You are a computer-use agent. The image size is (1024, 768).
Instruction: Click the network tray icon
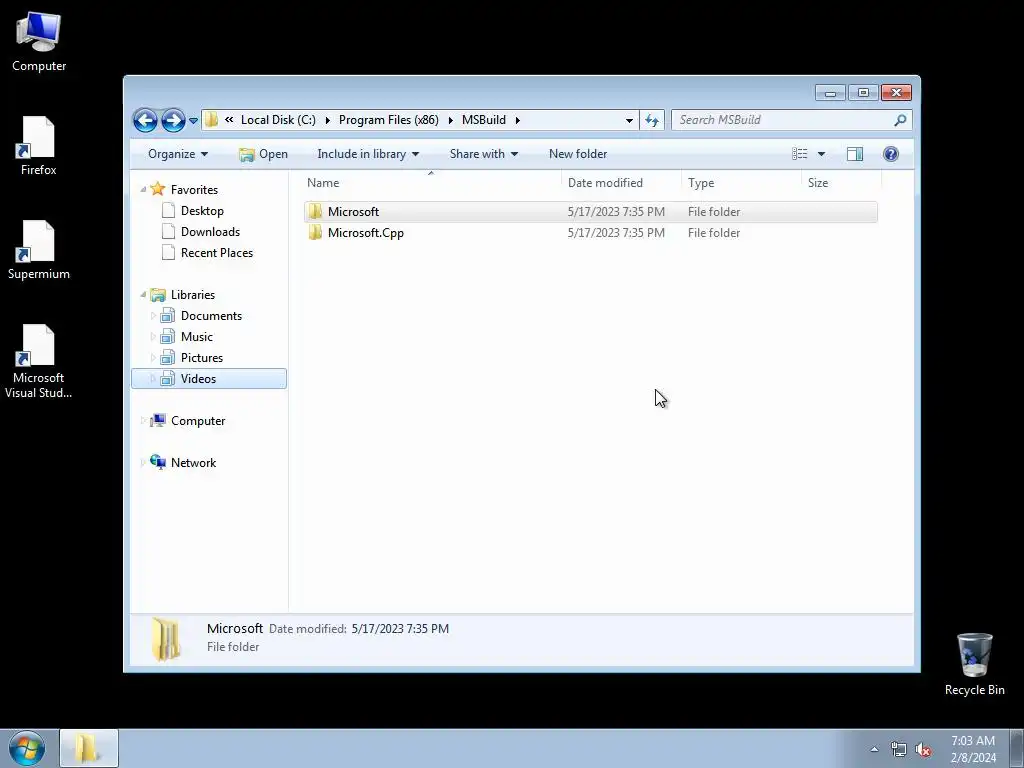coord(899,749)
